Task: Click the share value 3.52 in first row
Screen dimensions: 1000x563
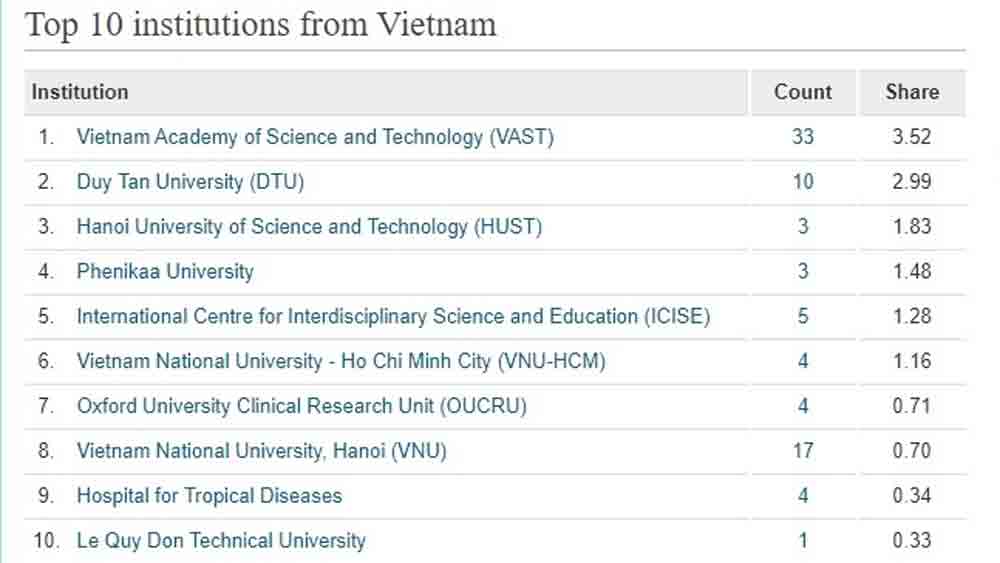Action: 912,136
